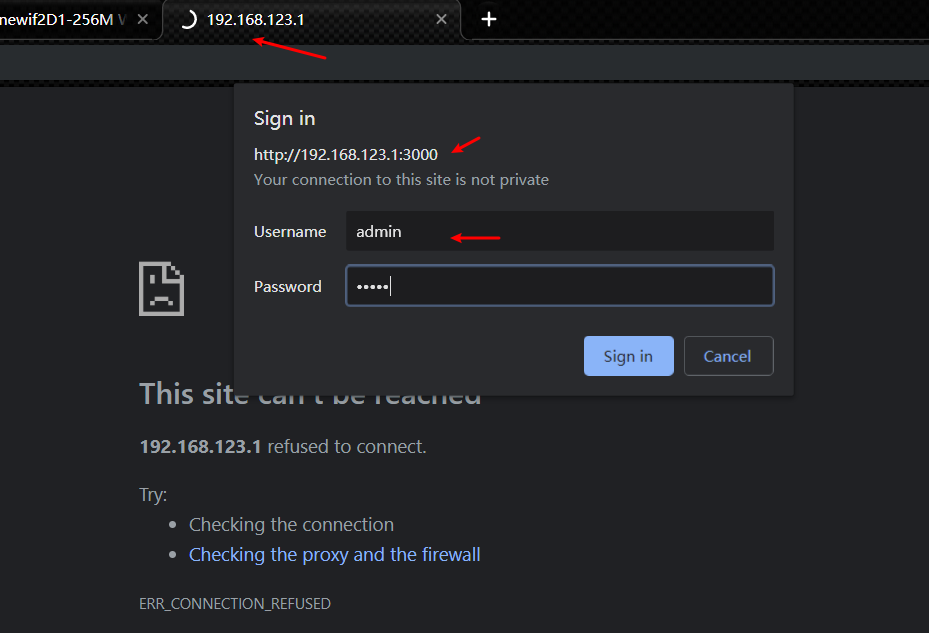
Task: Click the Sign in dialog heading
Action: click(284, 118)
